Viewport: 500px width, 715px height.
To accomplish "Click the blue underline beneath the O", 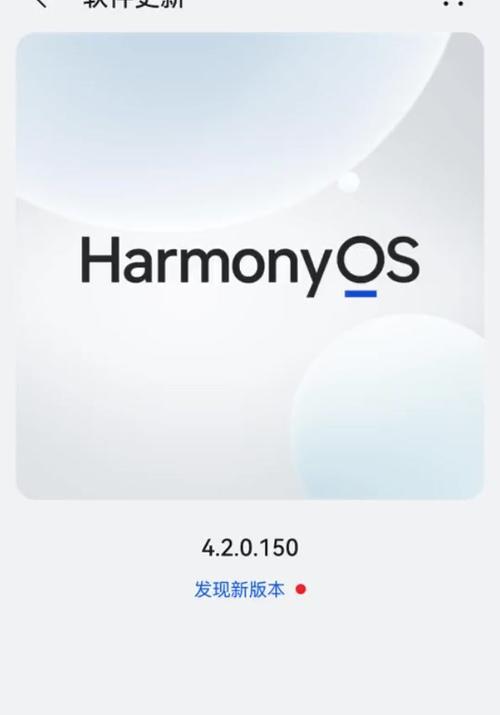I will coord(361,294).
